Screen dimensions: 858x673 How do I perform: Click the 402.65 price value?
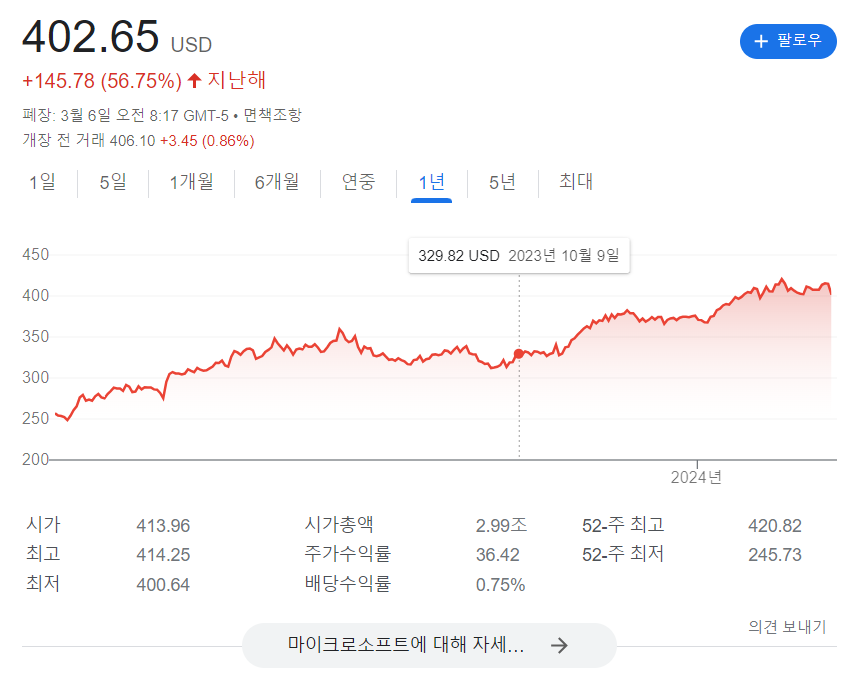[x=90, y=37]
